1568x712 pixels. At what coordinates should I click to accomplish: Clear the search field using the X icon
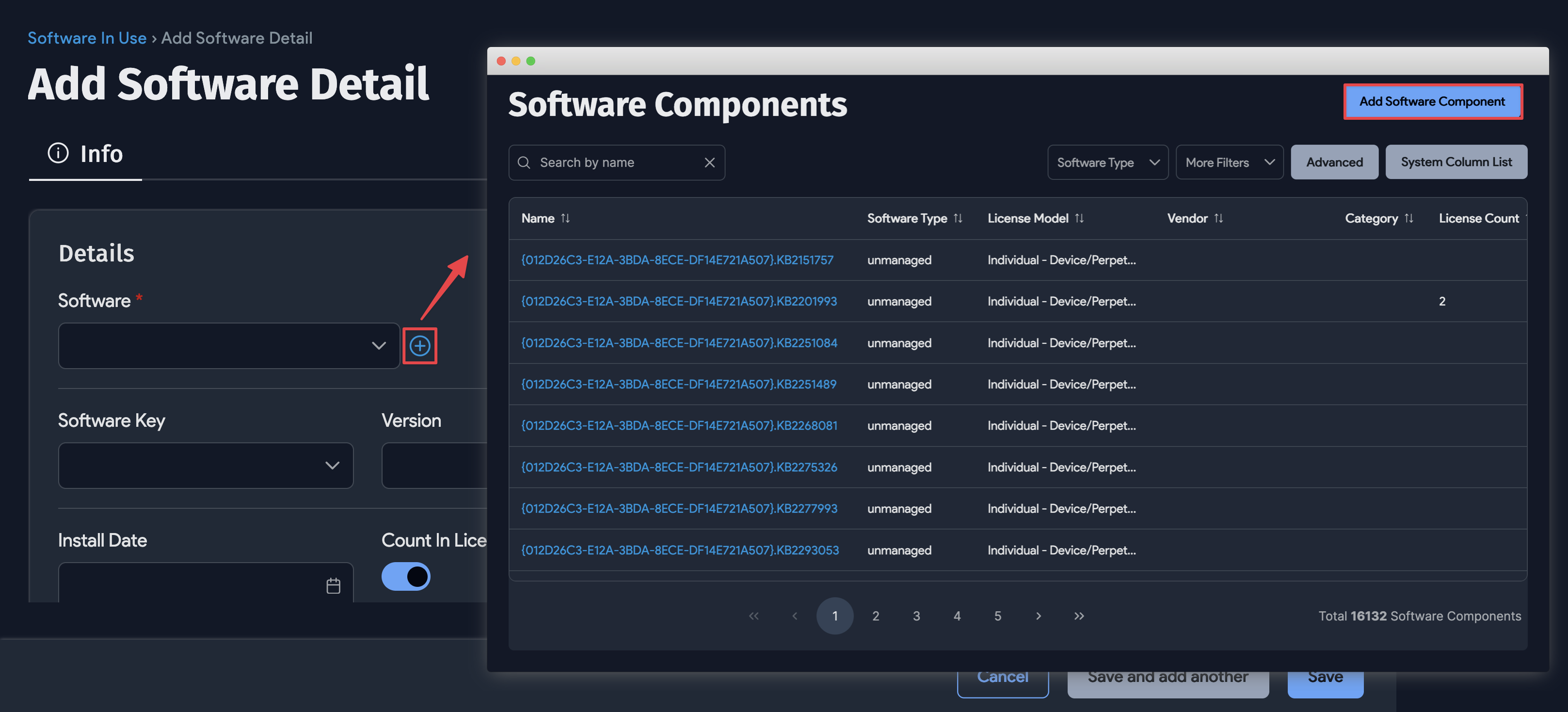[709, 162]
